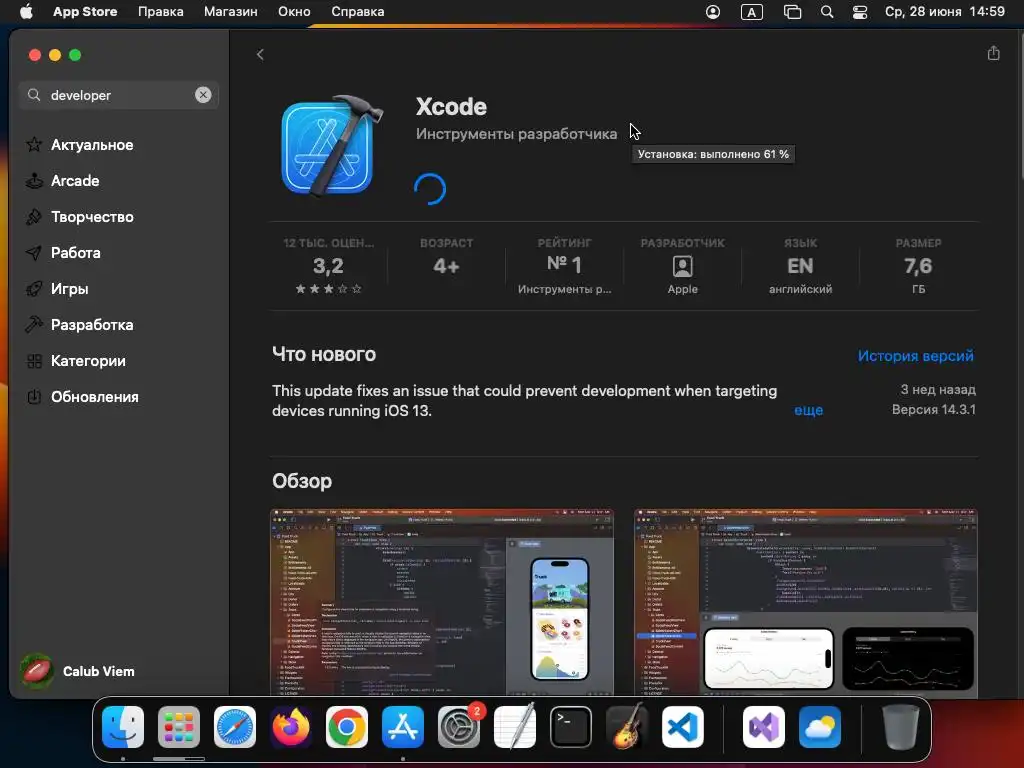Launch Firefox from the Dock
1024x768 pixels.
(291, 727)
